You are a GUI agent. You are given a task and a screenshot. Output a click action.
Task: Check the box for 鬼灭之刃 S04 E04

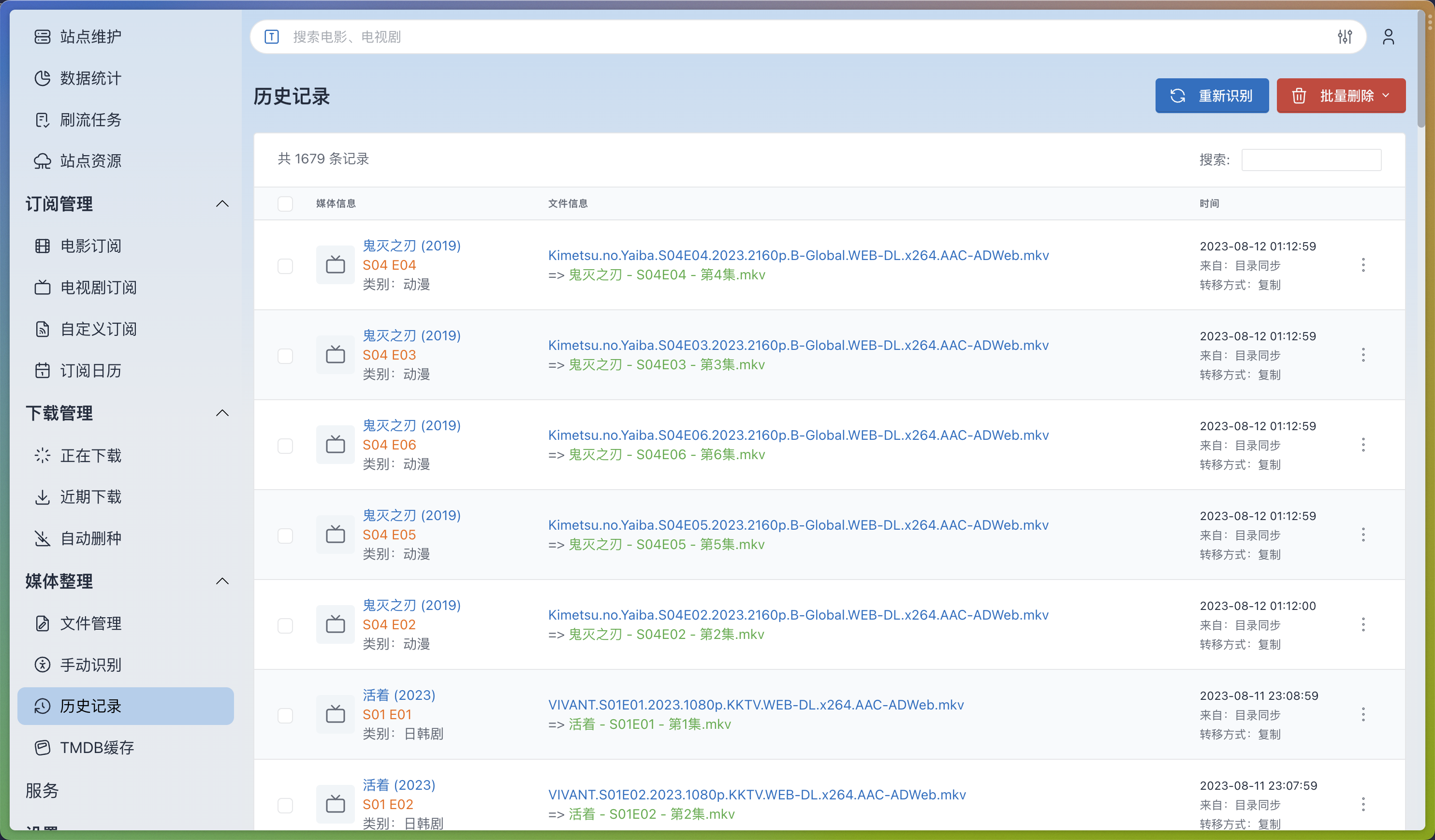pos(285,266)
